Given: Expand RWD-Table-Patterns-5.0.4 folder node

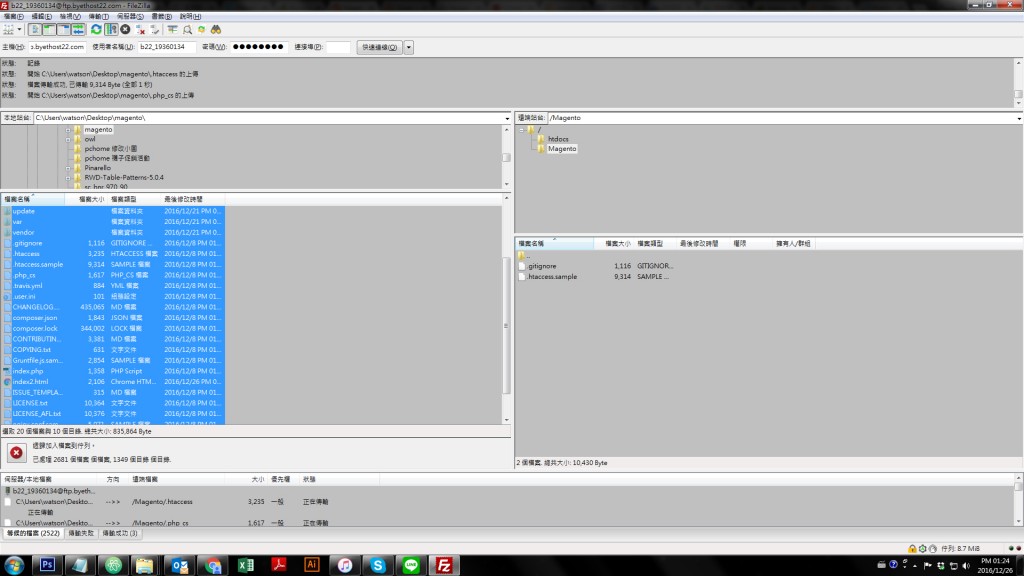Looking at the screenshot, I should [68, 178].
